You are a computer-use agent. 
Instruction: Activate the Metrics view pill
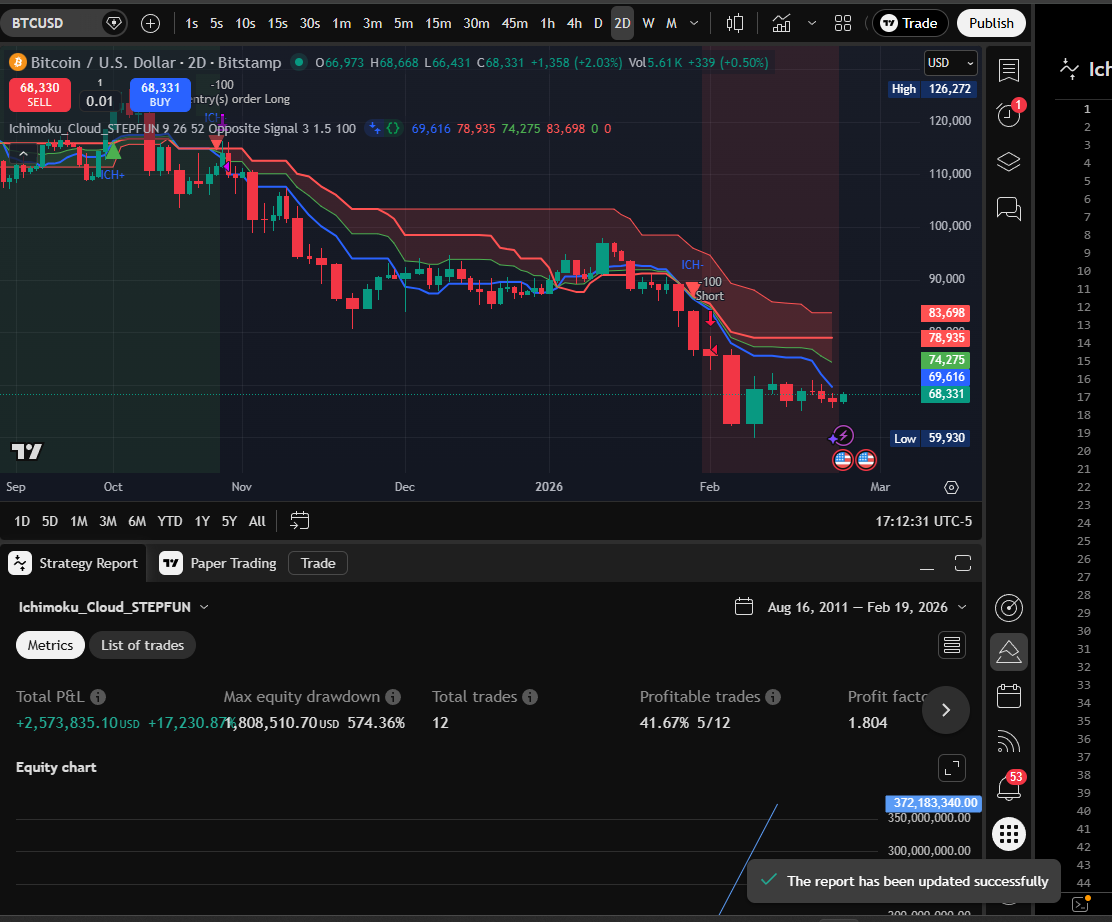point(50,645)
